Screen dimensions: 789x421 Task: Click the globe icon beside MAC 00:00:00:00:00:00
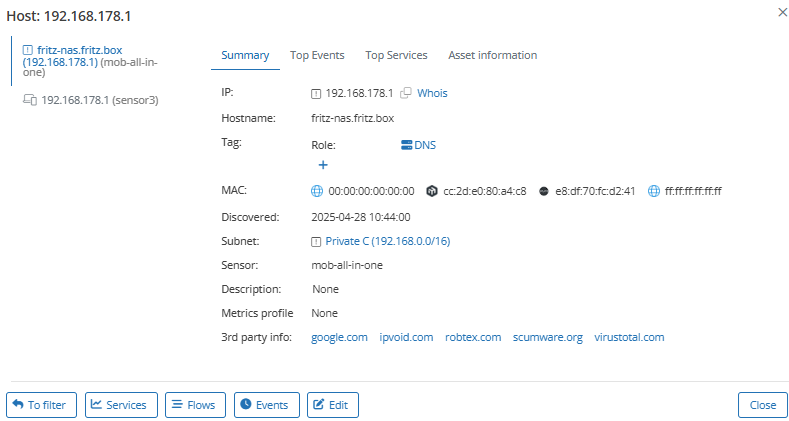point(317,191)
